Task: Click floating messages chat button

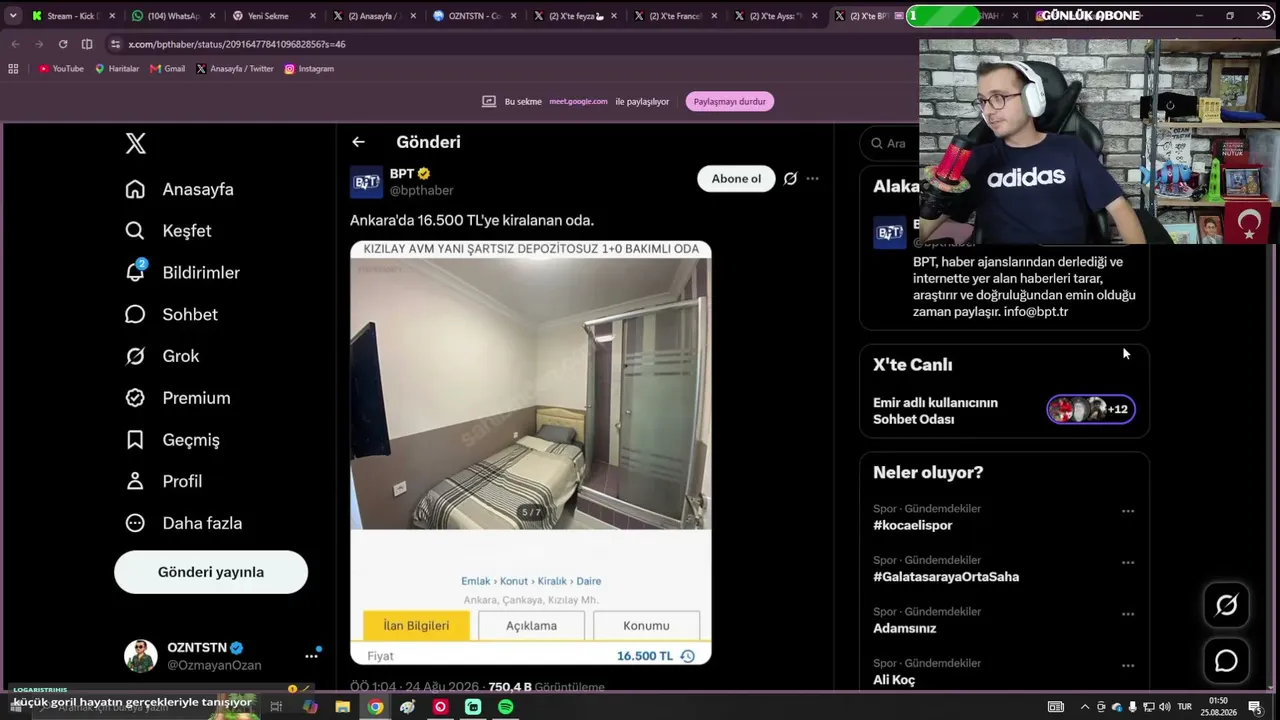Action: click(1226, 661)
